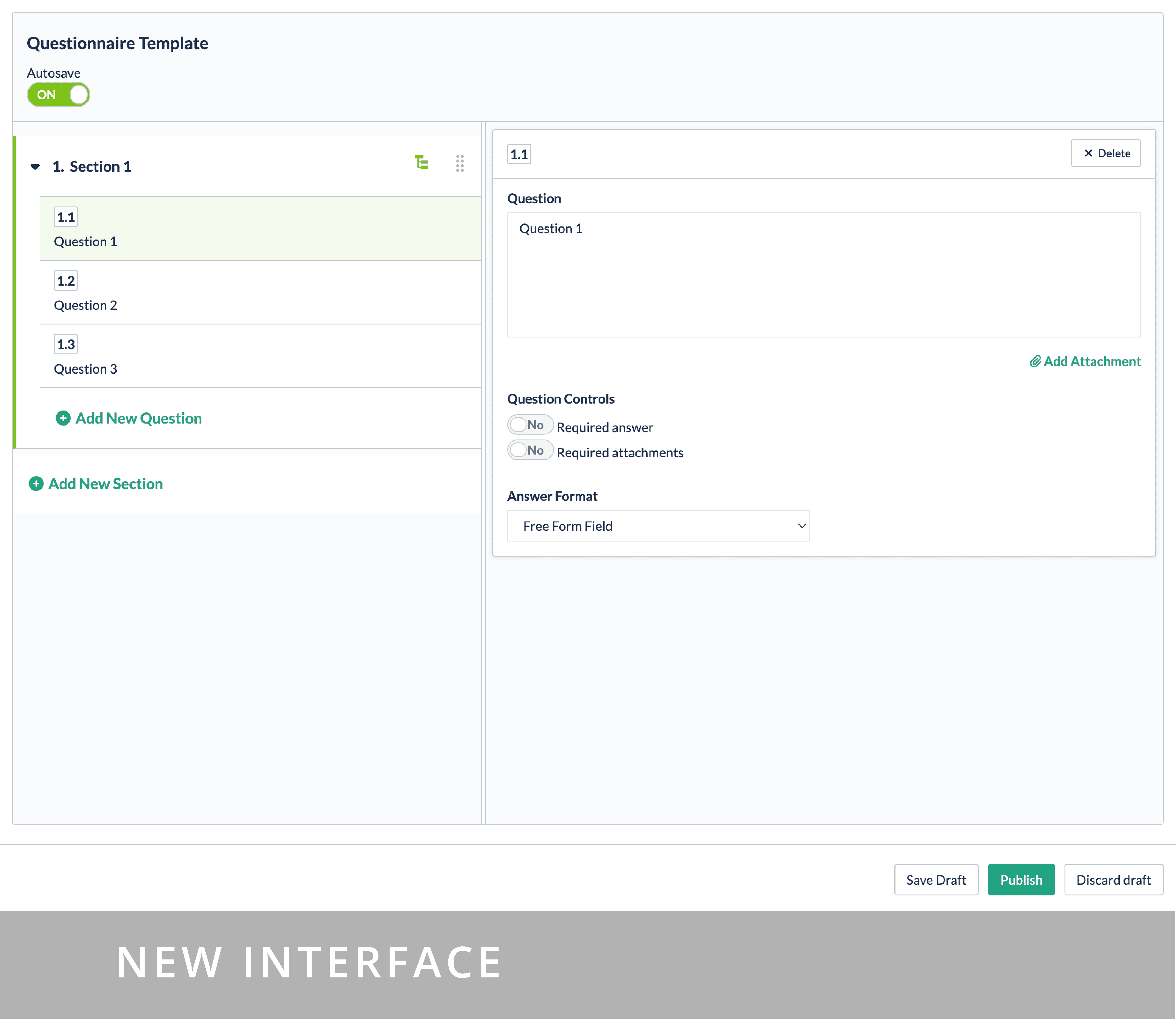Select Question 1 in section list
This screenshot has width=1176, height=1019.
(85, 242)
